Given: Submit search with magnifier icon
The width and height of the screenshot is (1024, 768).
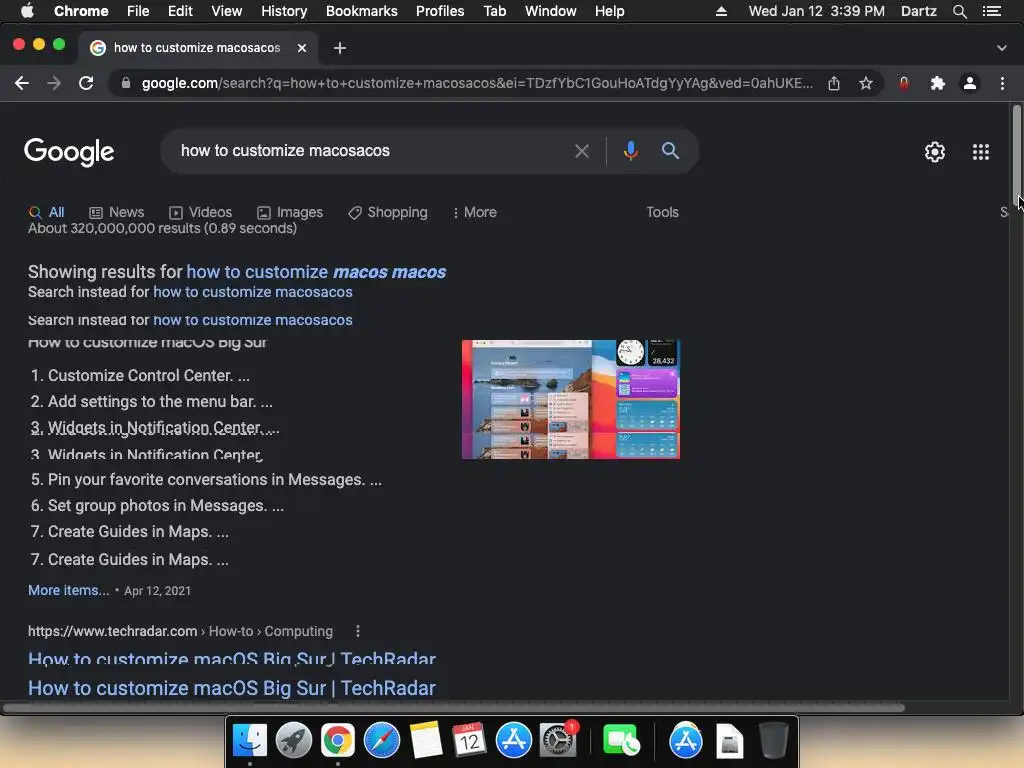Looking at the screenshot, I should click(670, 151).
